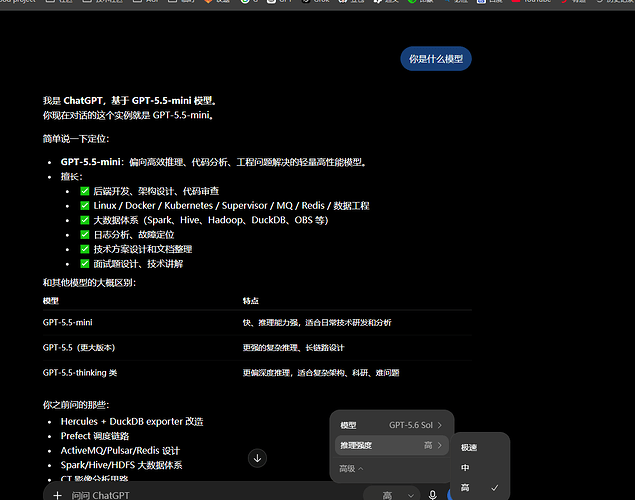
Task: Click the cell starting 更偏深度推理，适合复杂架构
Action: (321, 373)
